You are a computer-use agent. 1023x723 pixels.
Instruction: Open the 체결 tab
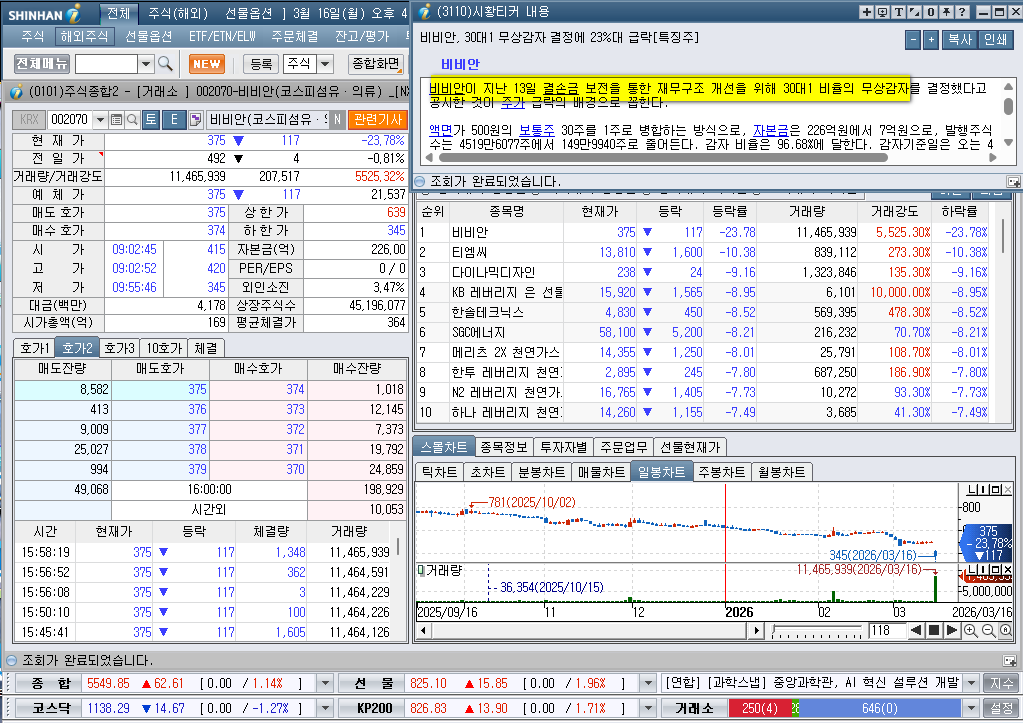[x=206, y=348]
